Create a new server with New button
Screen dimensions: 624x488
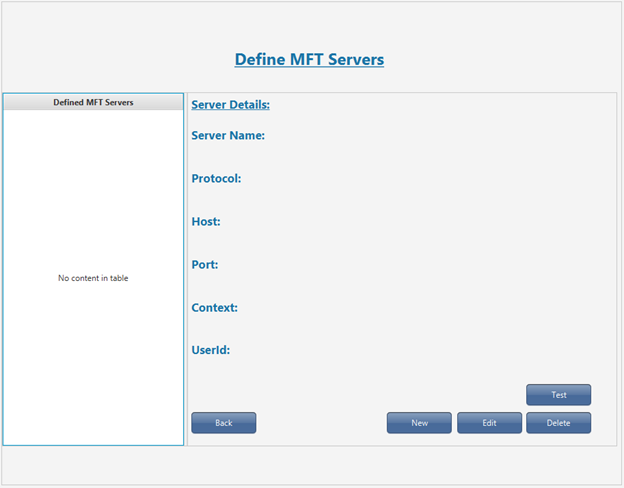[419, 423]
